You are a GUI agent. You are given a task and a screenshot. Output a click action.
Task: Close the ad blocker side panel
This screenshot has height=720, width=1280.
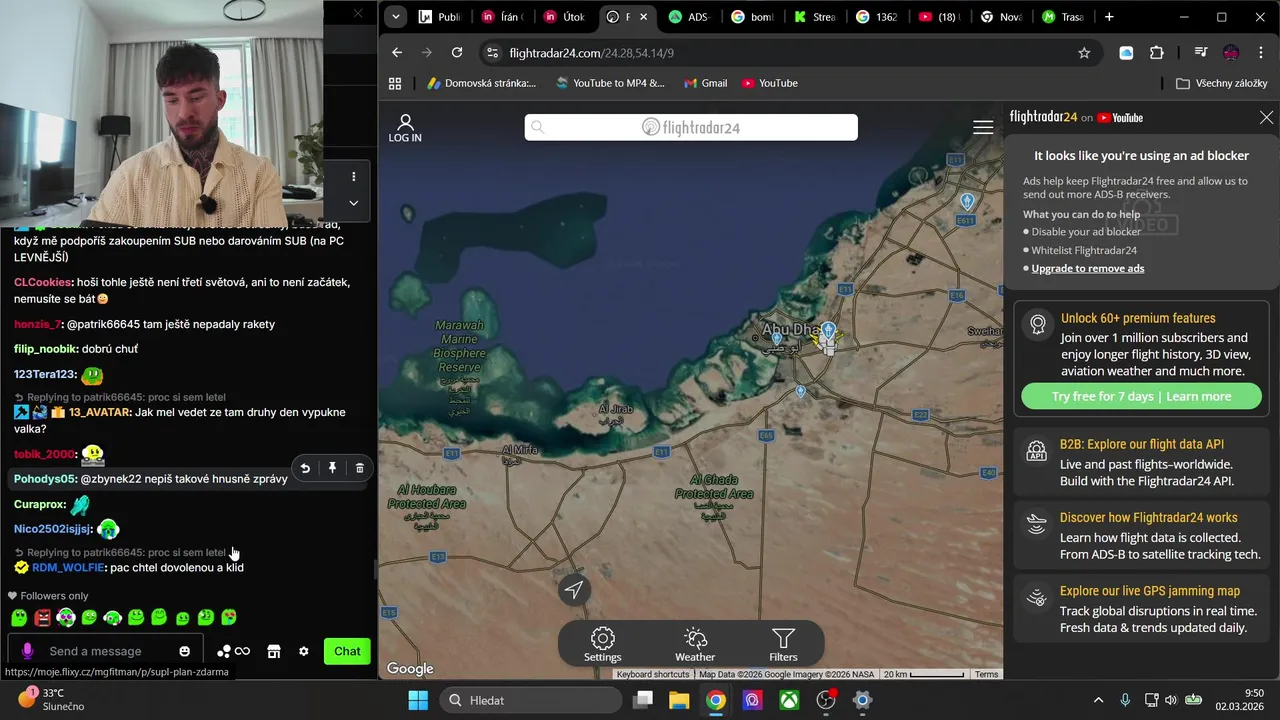[x=1266, y=118]
